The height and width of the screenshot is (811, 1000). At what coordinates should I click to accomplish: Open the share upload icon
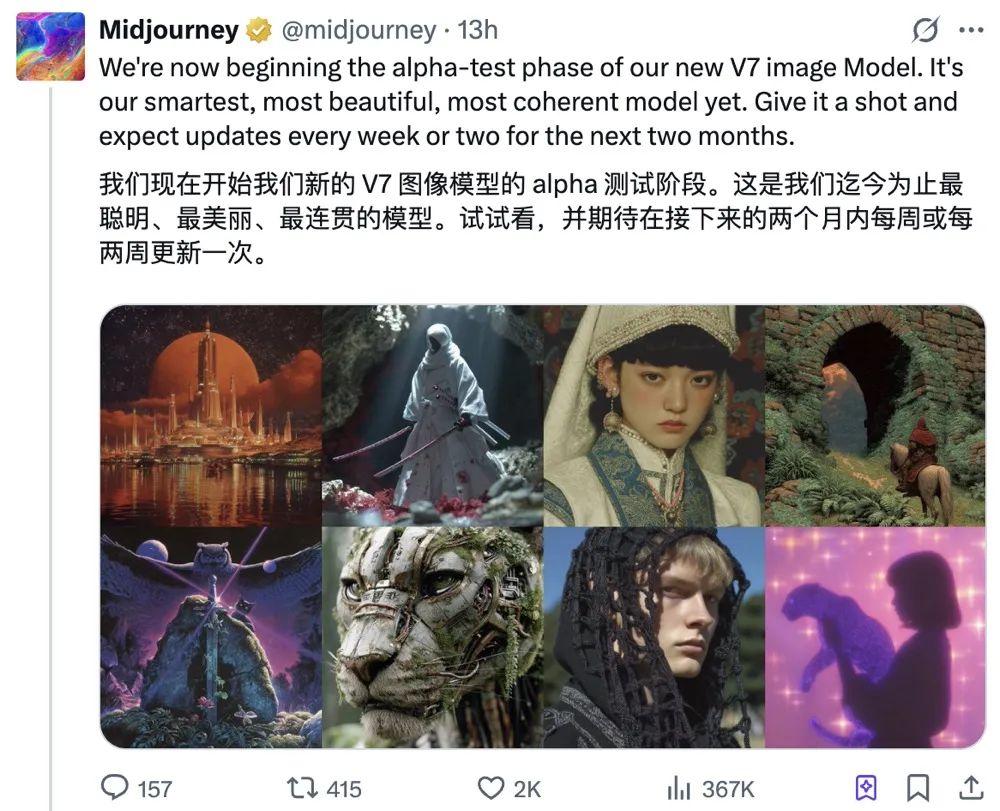[x=971, y=787]
